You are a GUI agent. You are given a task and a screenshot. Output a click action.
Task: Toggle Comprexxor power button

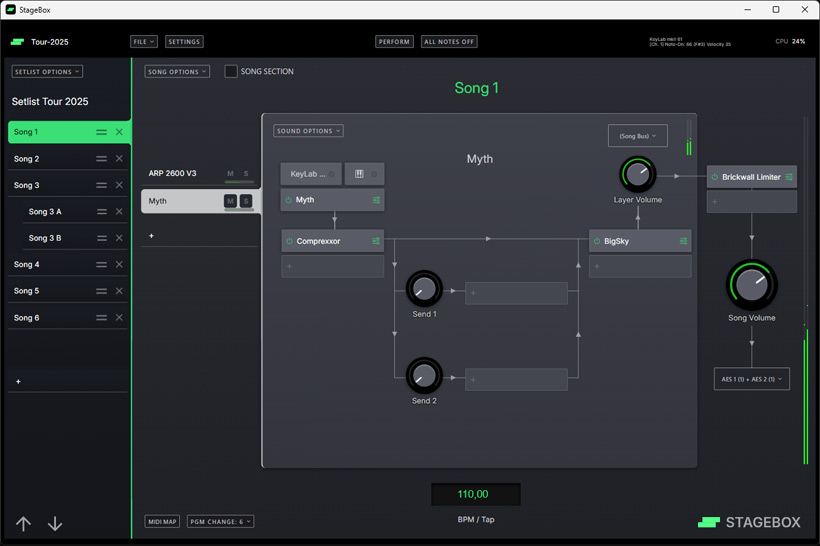tap(289, 241)
